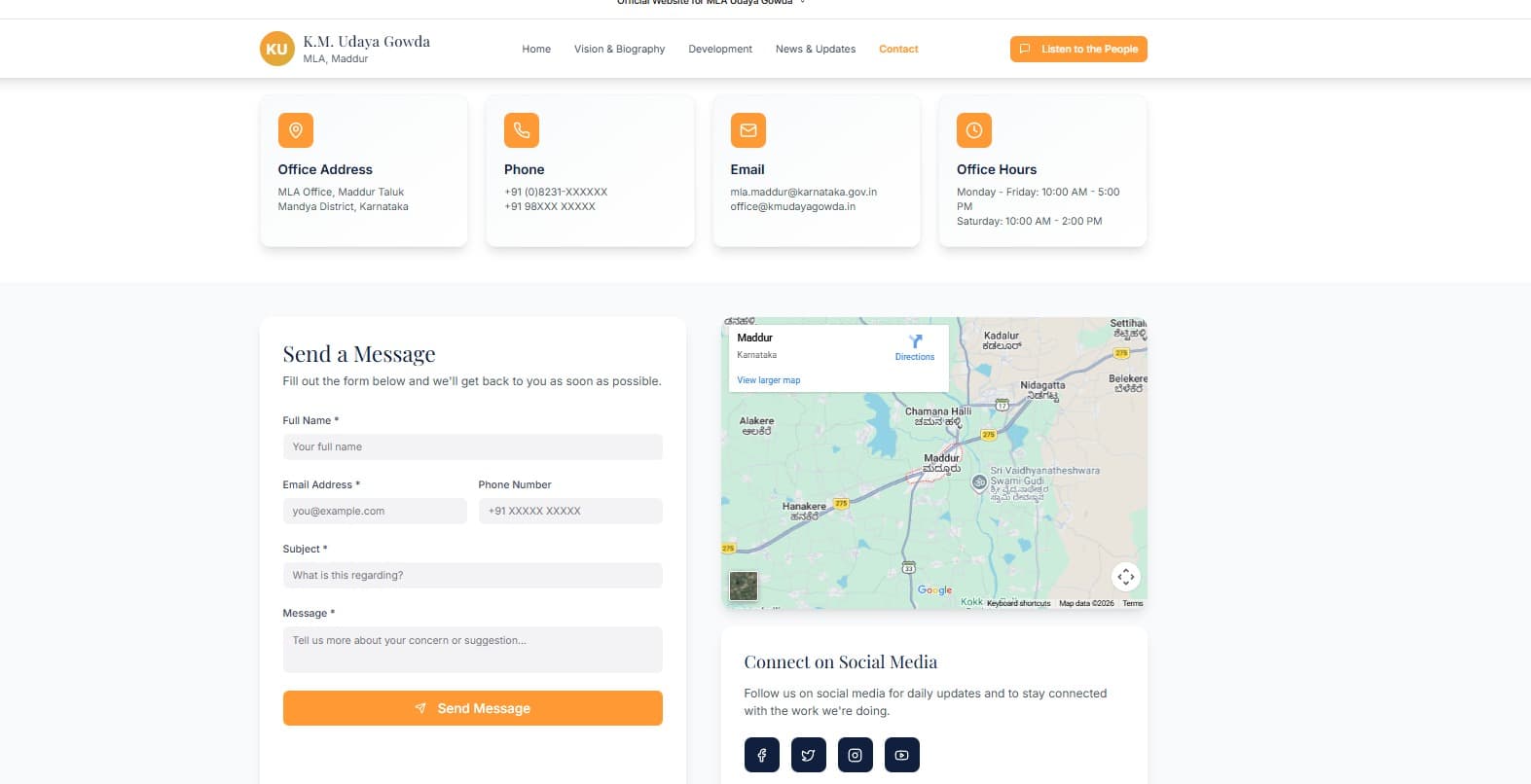Click the +91 98XXX XXXXX phone number
1531x784 pixels.
click(550, 206)
